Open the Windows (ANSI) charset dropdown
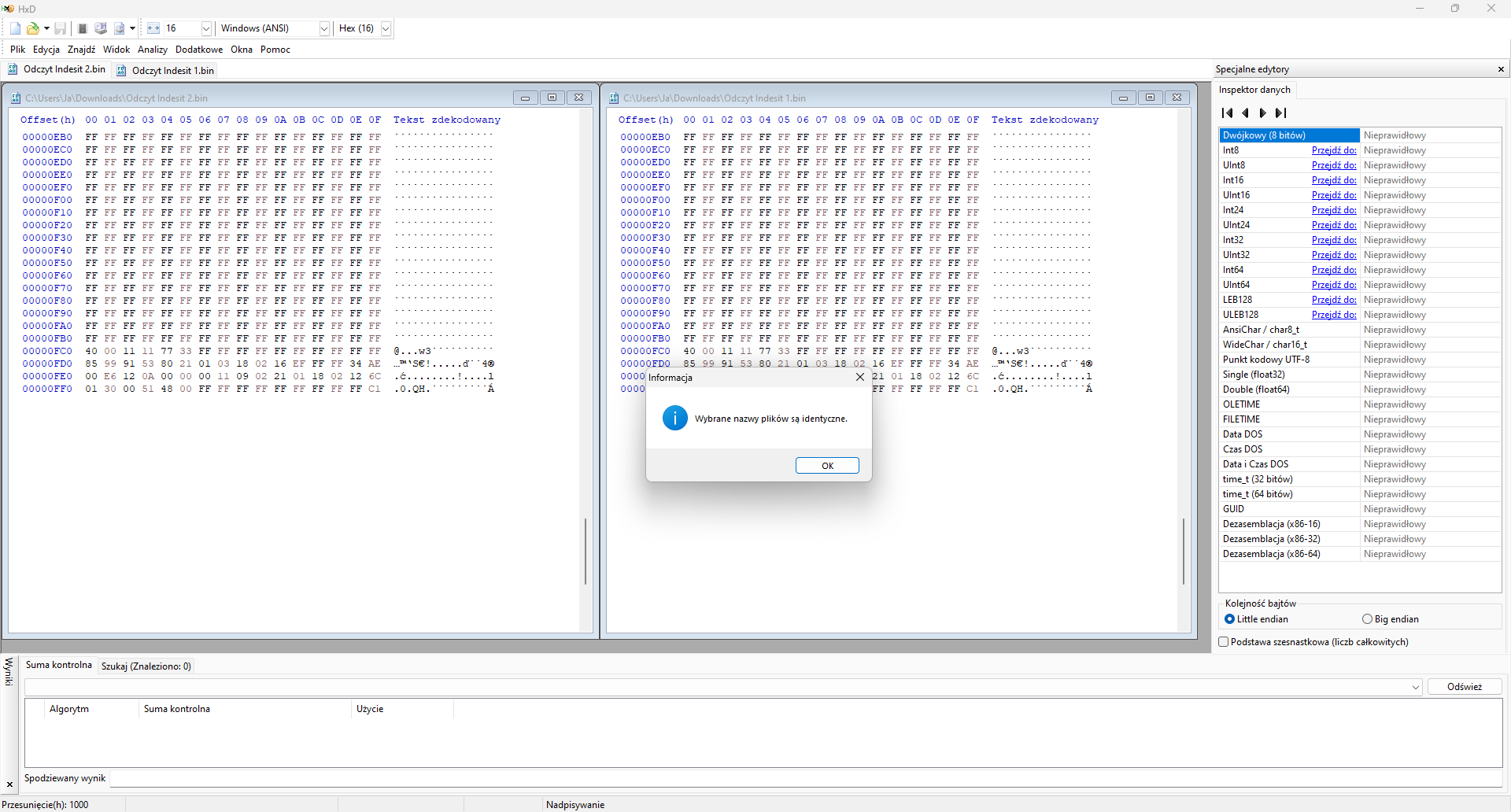 point(323,28)
